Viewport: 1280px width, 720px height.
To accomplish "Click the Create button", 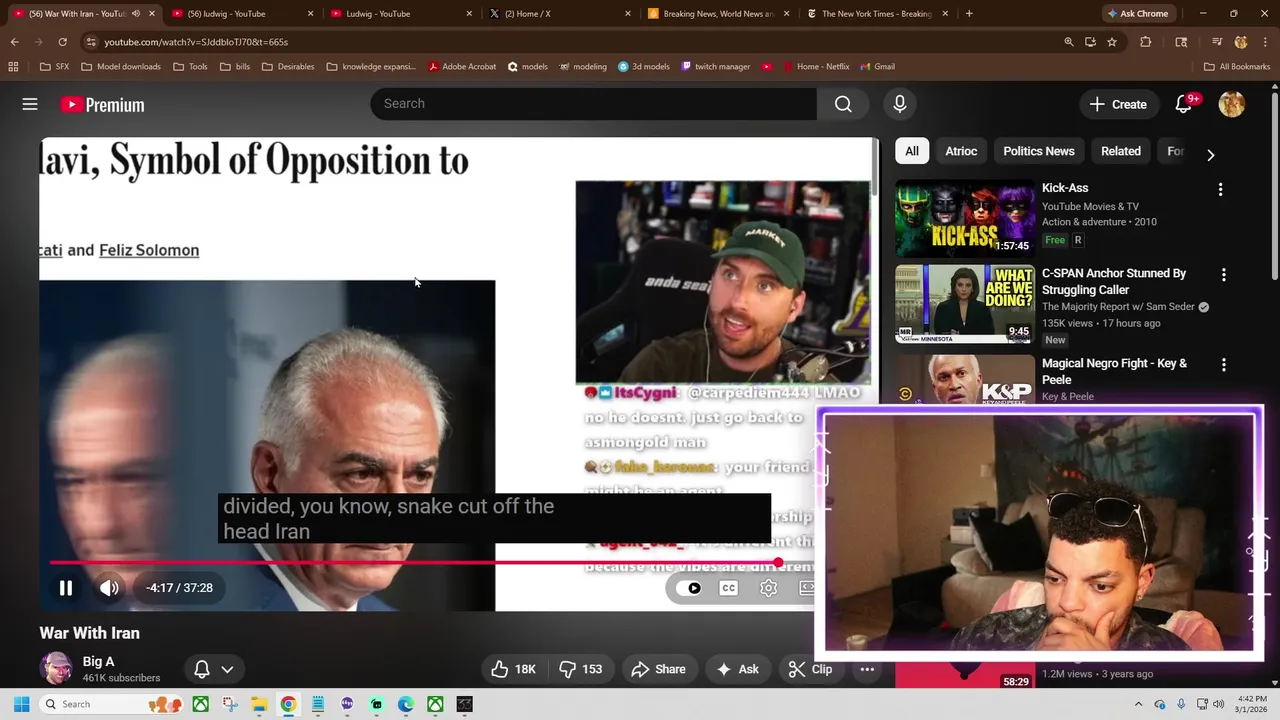I will (1118, 104).
